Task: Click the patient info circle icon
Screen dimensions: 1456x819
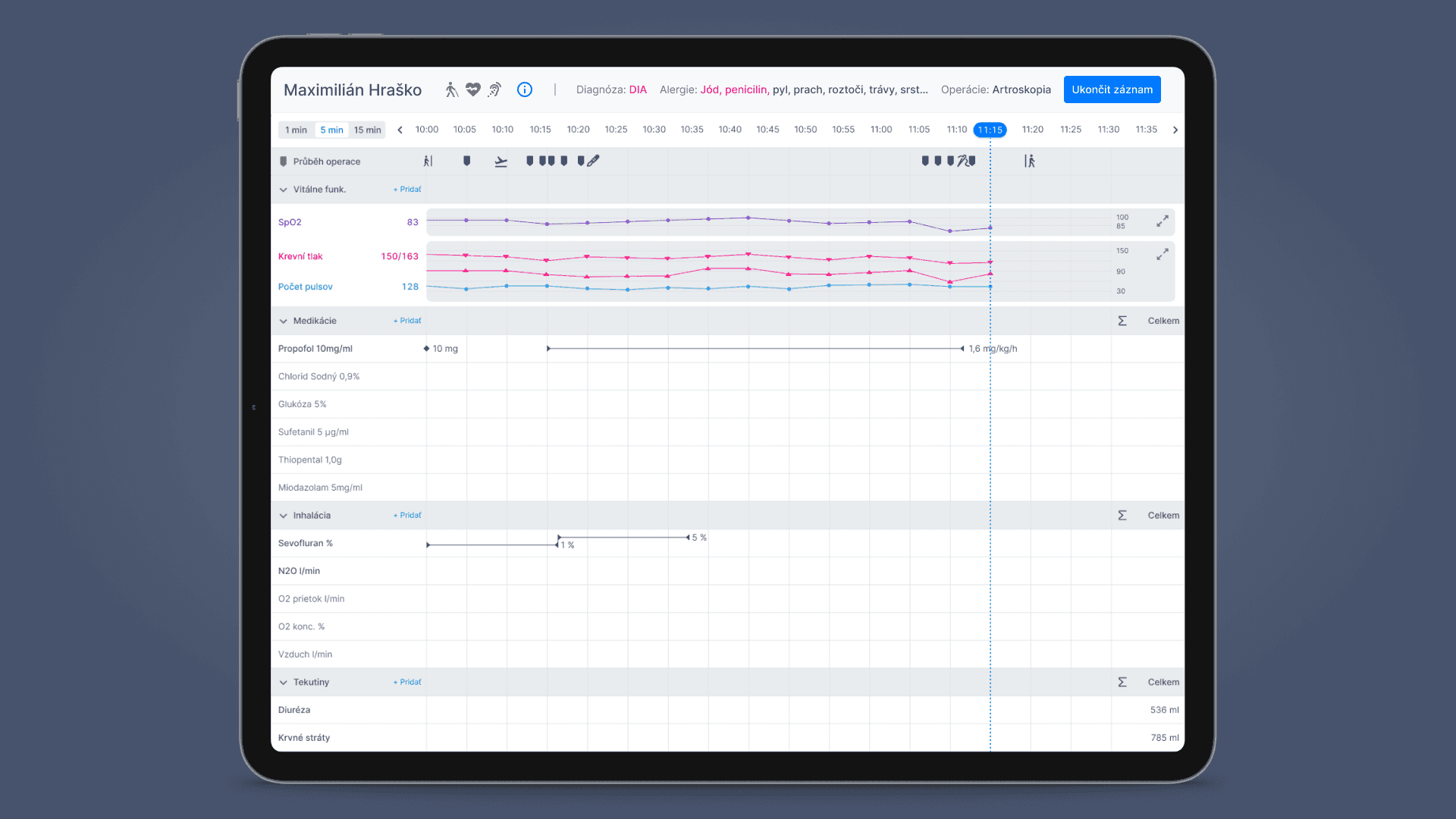Action: (524, 89)
